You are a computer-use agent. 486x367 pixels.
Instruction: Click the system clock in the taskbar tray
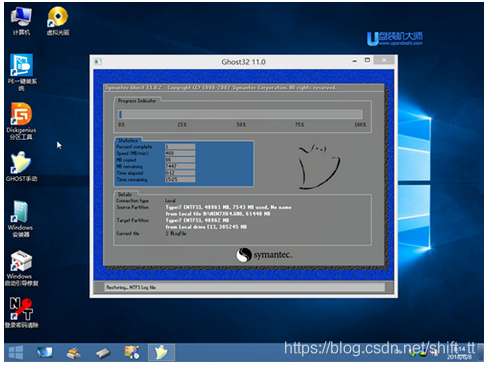pos(460,353)
